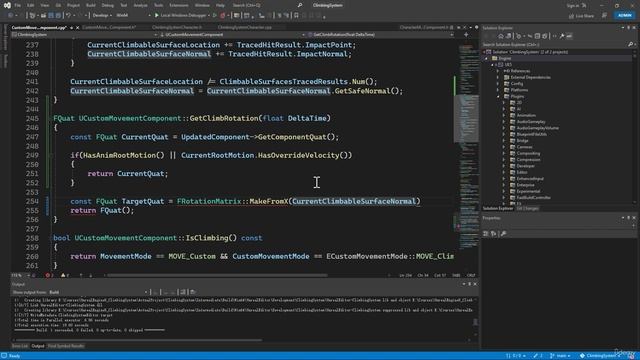Switch to ClimbingSystemCharacter.h tab
This screenshot has height=360, width=640.
tap(177, 27)
